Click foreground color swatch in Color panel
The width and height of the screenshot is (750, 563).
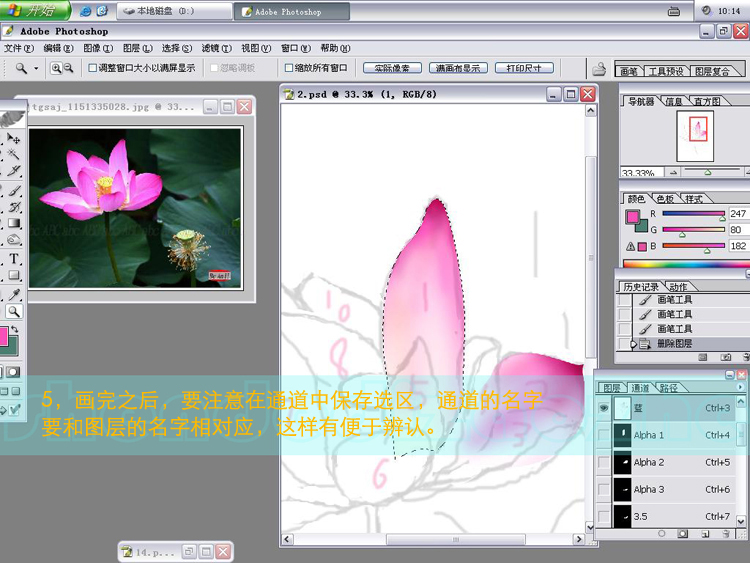coord(632,217)
